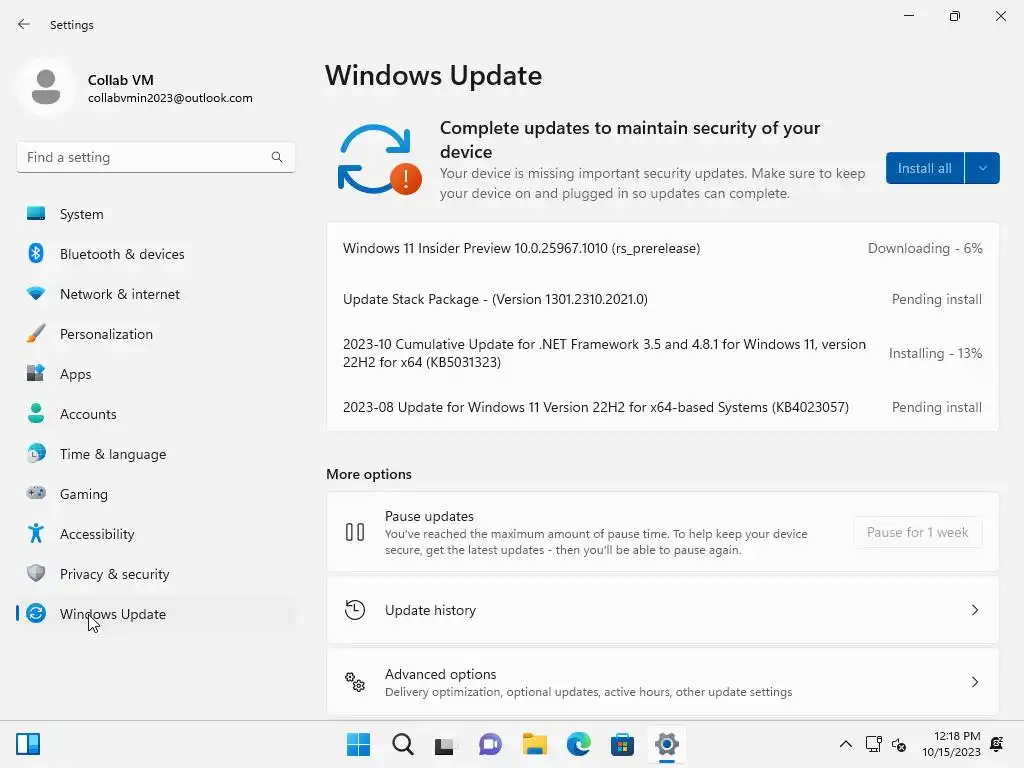
Task: Click the taskbar clock and date
Action: (x=951, y=744)
